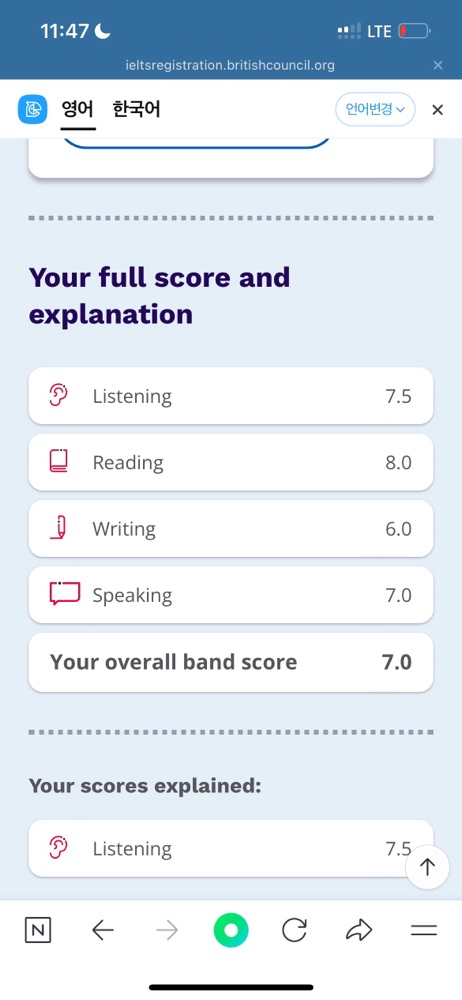Image resolution: width=462 pixels, height=1000 pixels.
Task: Share the page via share arrow
Action: [359, 930]
